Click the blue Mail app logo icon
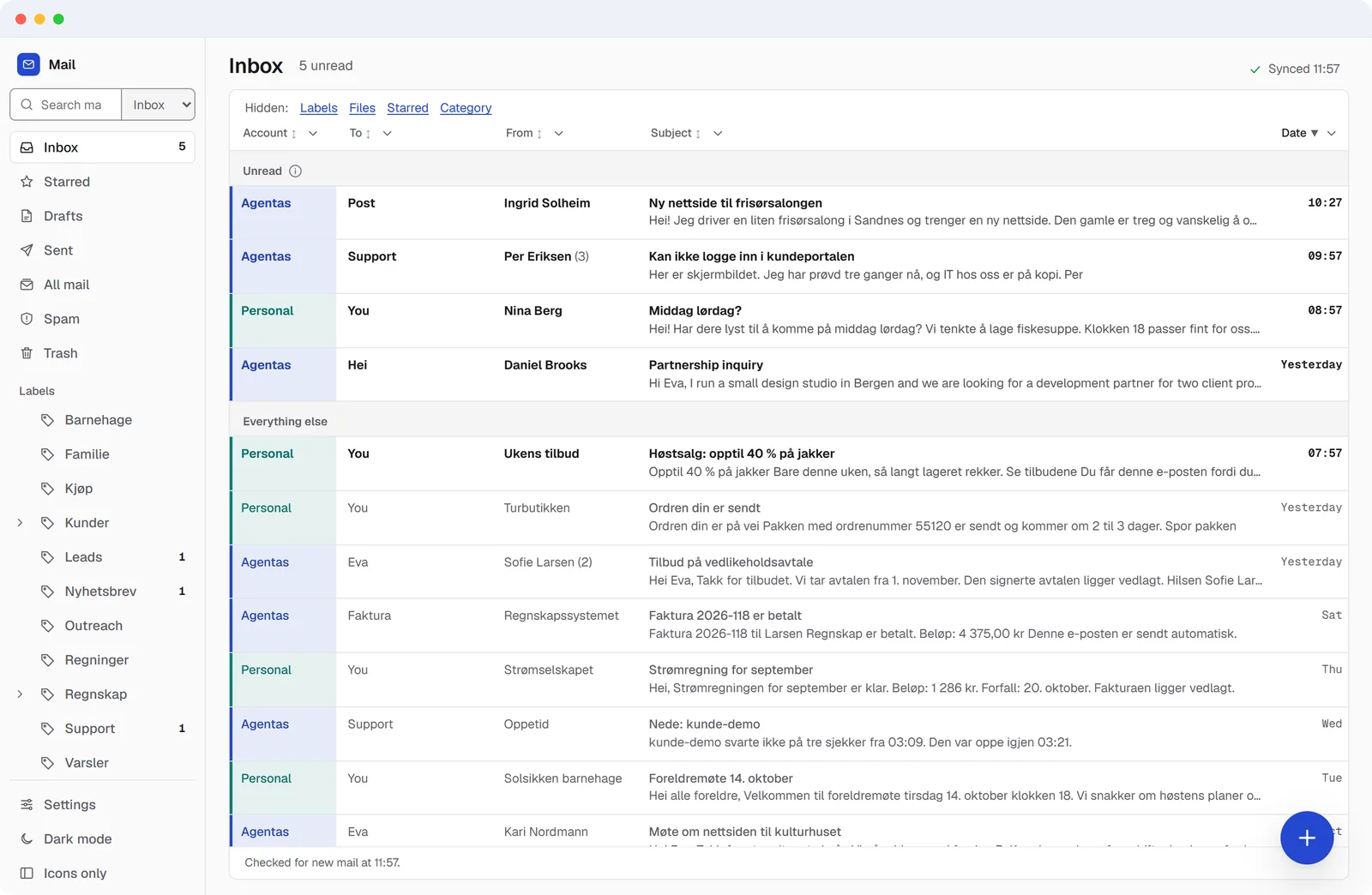Image resolution: width=1372 pixels, height=895 pixels. point(28,64)
